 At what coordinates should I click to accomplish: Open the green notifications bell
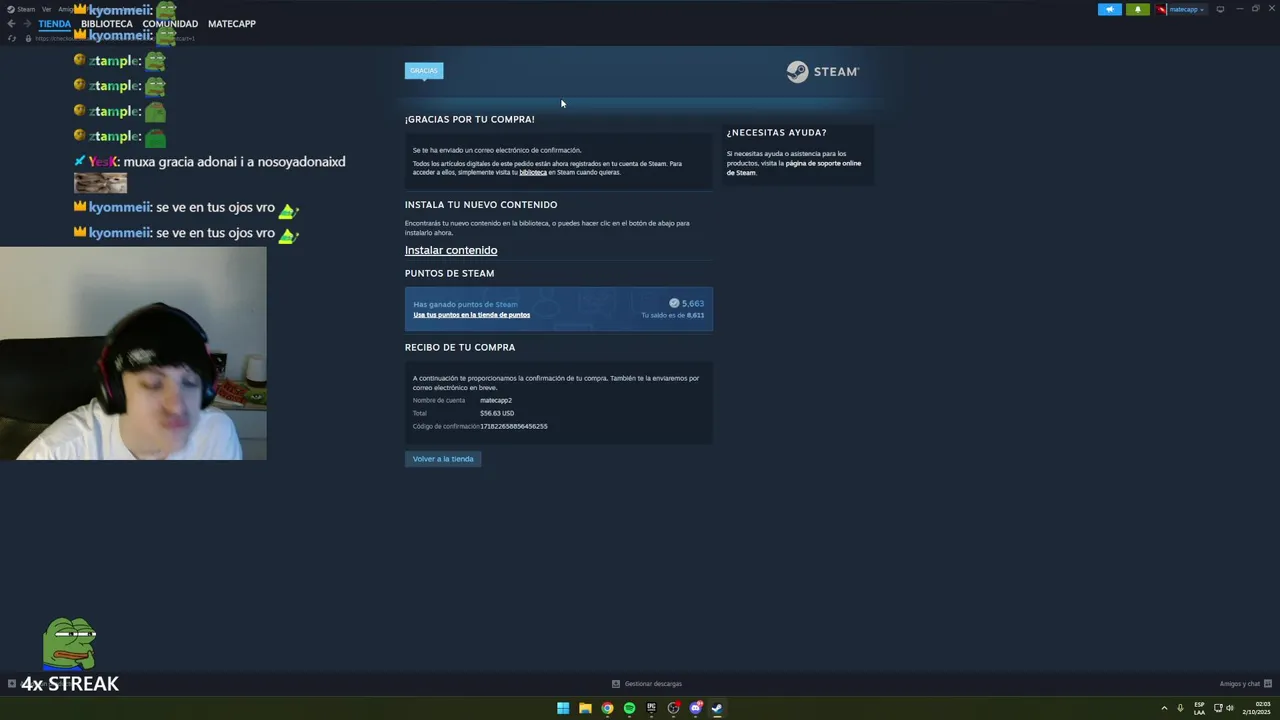click(1137, 9)
